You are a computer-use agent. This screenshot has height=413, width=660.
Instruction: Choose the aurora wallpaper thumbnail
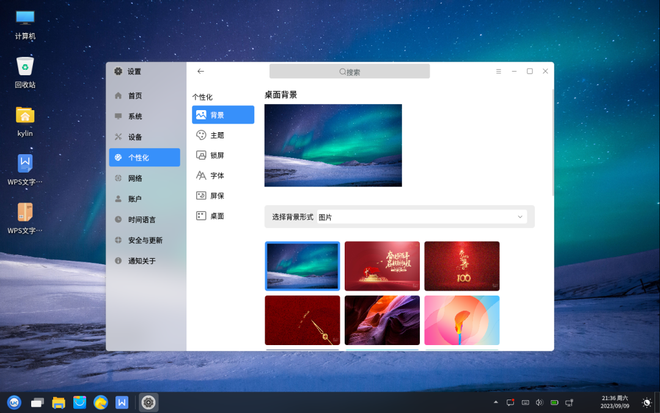coord(302,266)
